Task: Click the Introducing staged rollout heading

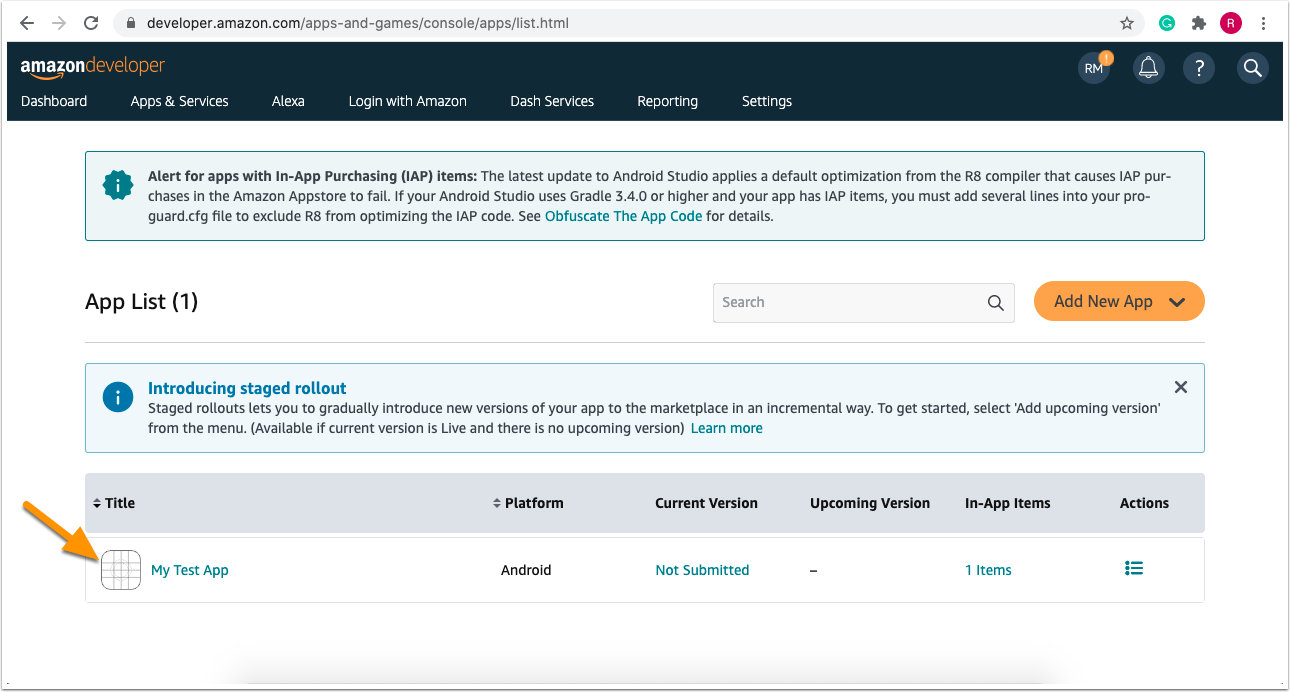Action: pyautogui.click(x=247, y=388)
